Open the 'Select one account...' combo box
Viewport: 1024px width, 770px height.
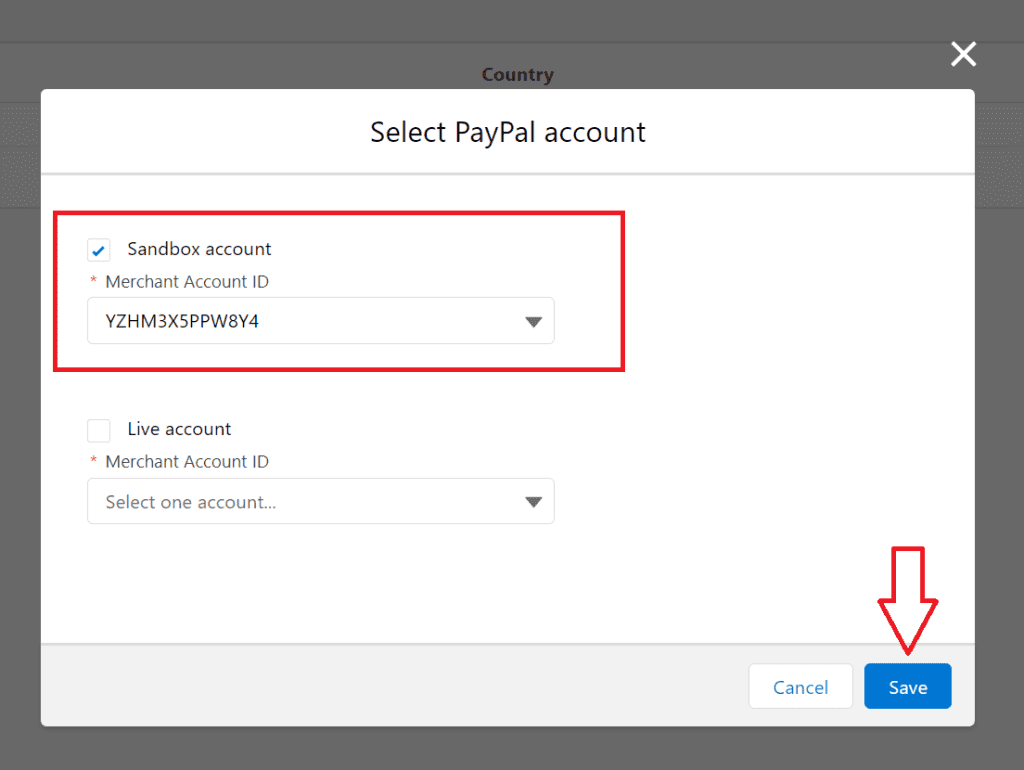(300, 501)
